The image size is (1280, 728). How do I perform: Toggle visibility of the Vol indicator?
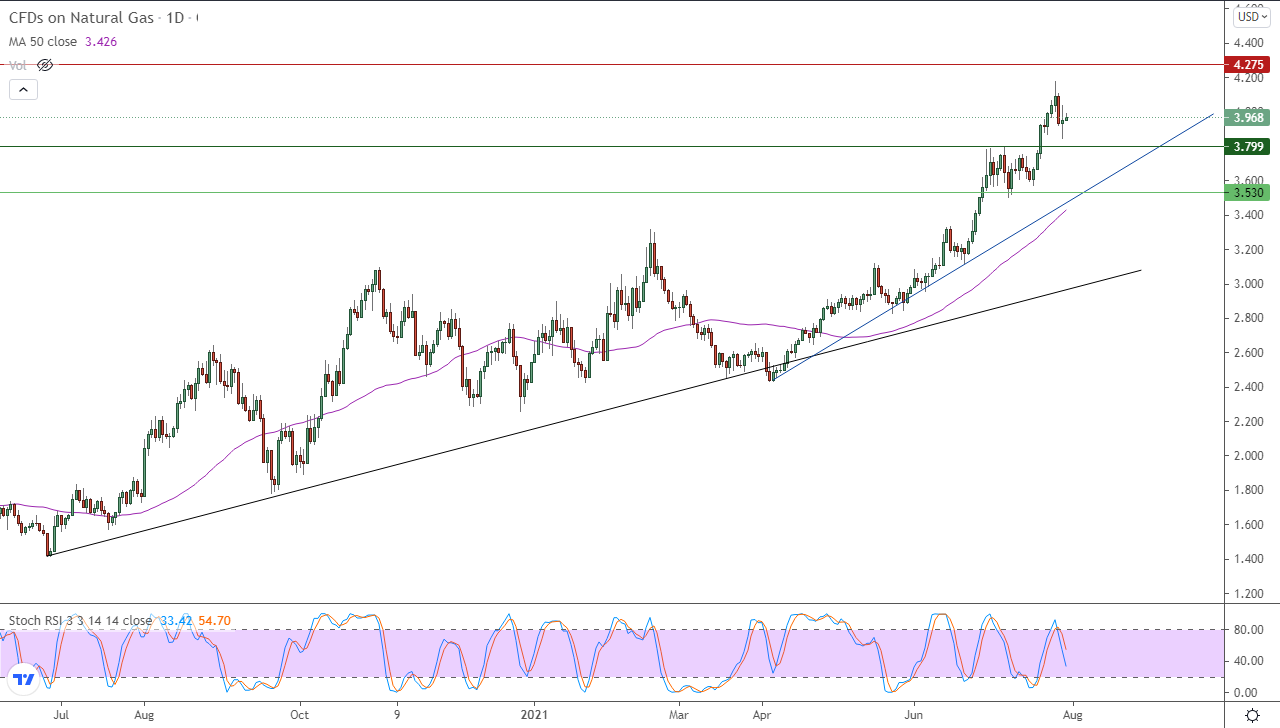coord(45,65)
